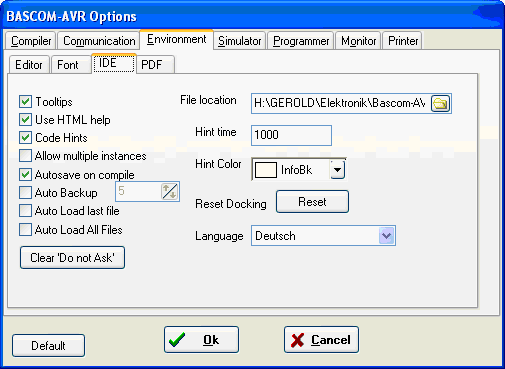
Task: Click the InfoBk hint color swatch
Action: coord(265,170)
